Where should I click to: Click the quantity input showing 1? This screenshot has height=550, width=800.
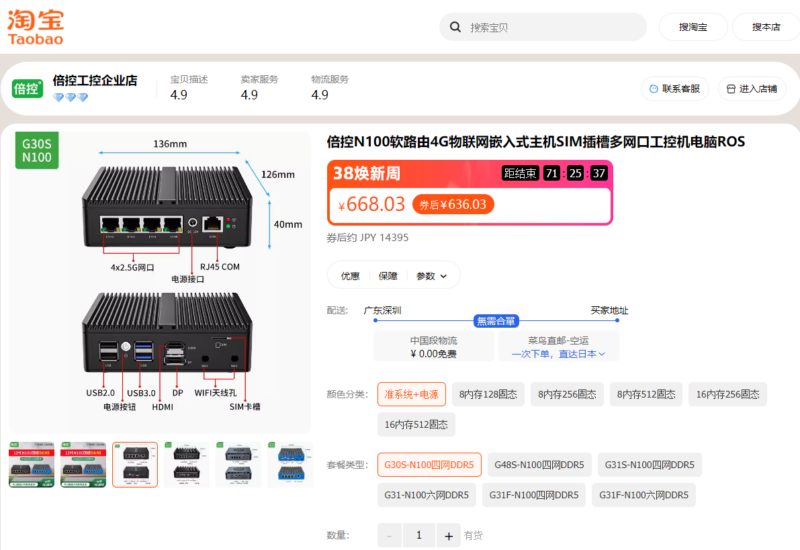pyautogui.click(x=419, y=536)
